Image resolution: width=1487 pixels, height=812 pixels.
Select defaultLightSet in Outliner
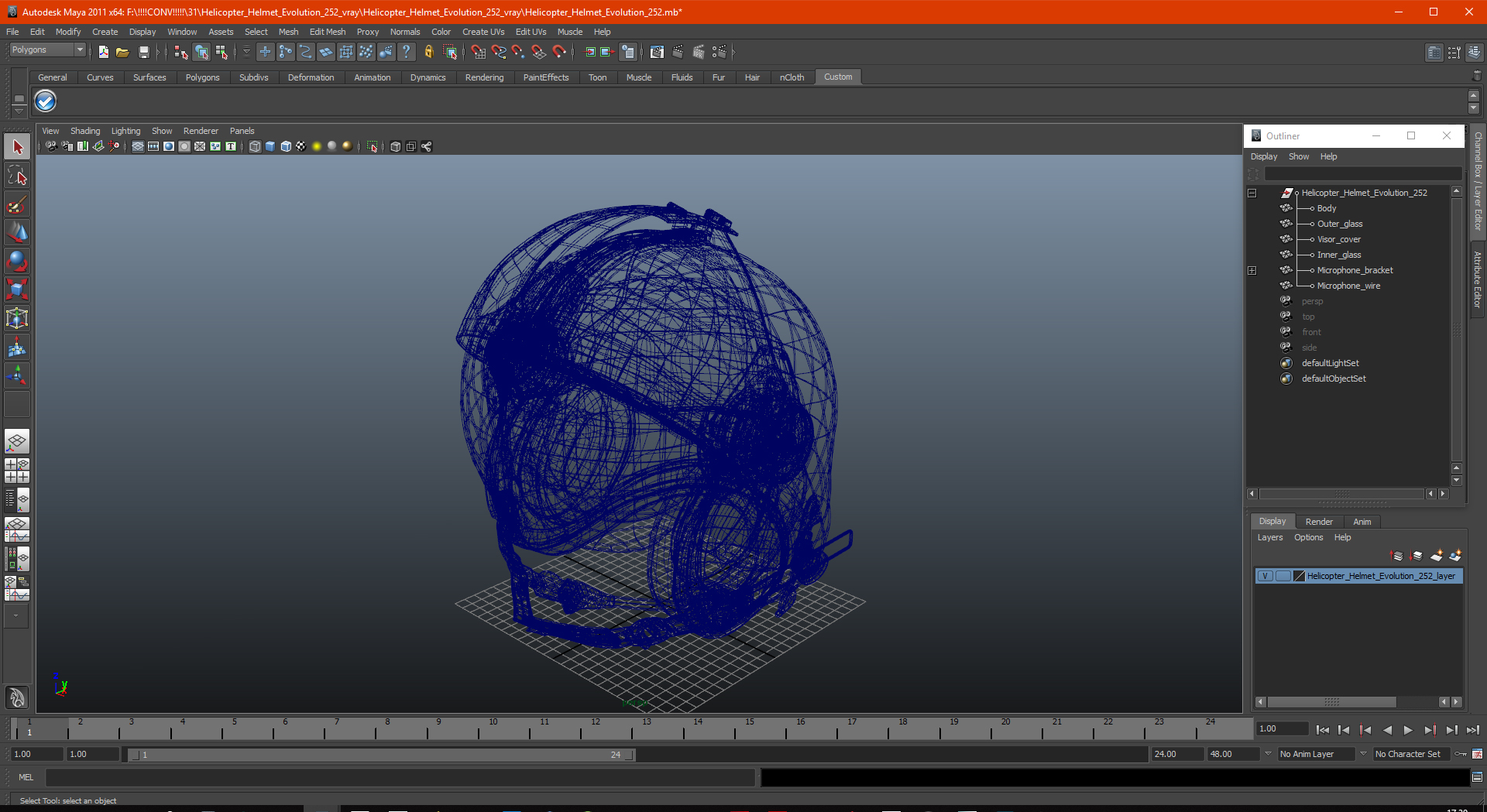(x=1330, y=363)
